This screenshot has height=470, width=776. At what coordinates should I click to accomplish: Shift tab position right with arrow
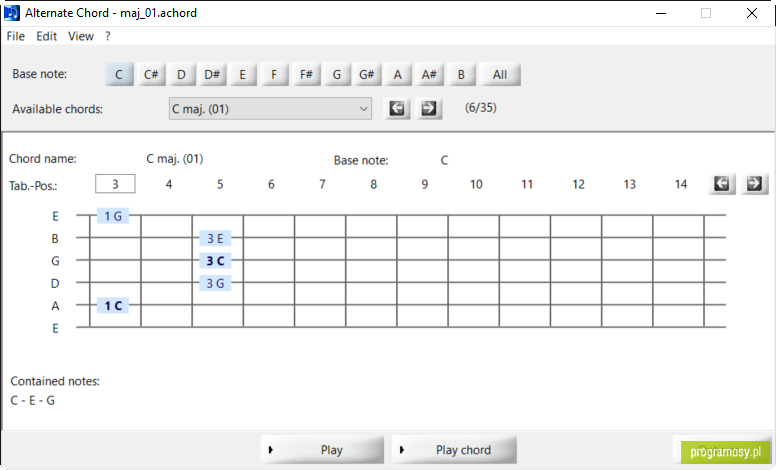point(754,184)
